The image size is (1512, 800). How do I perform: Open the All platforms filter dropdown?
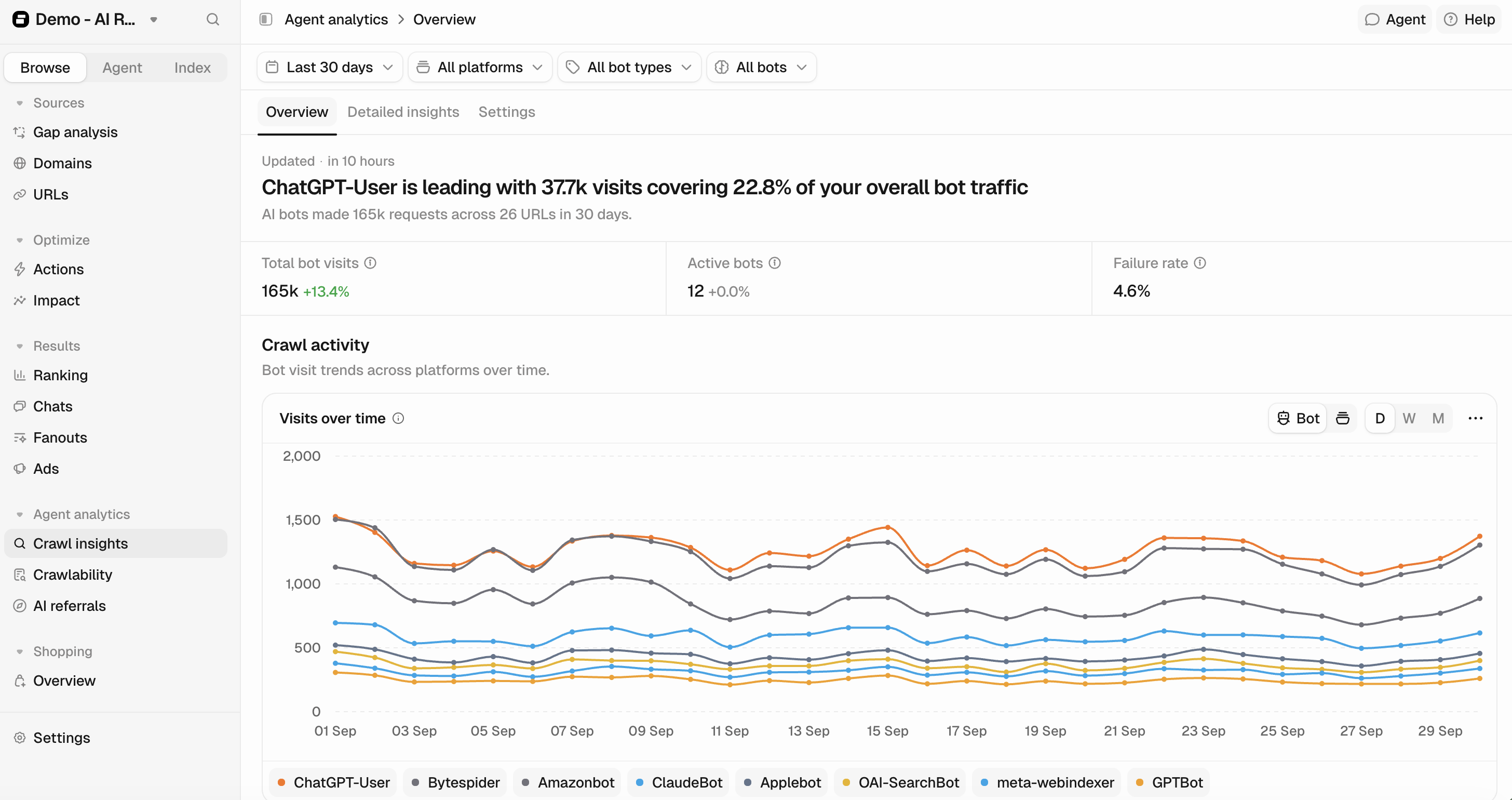(x=480, y=67)
